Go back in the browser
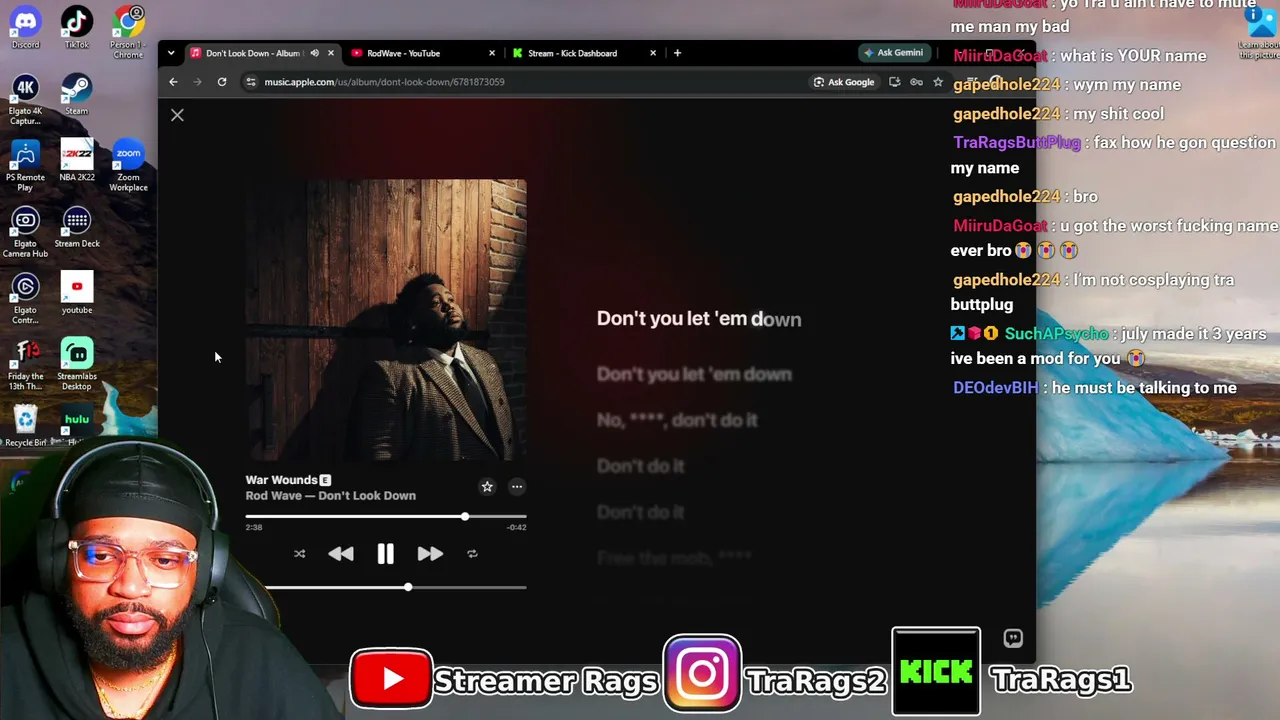The image size is (1280, 720). coord(173,82)
